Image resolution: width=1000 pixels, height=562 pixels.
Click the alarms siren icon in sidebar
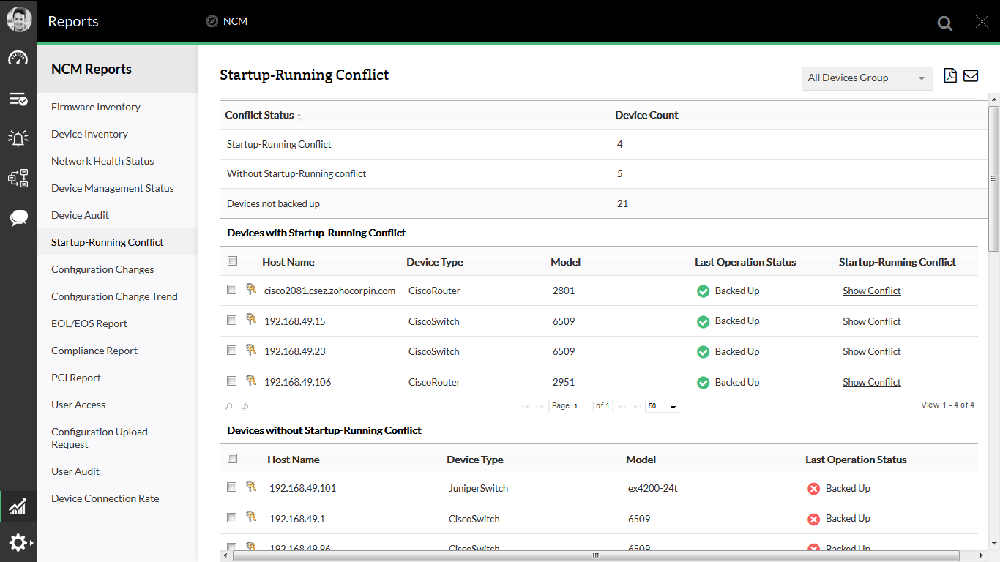coord(18,138)
